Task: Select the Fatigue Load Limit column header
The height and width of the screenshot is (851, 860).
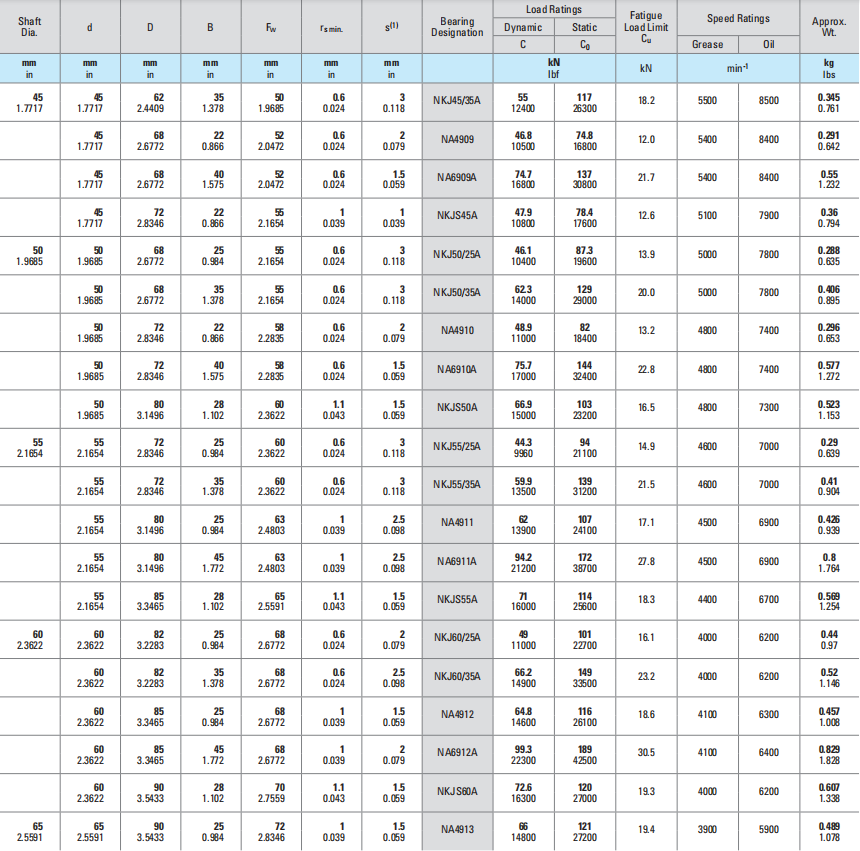Action: pyautogui.click(x=646, y=27)
